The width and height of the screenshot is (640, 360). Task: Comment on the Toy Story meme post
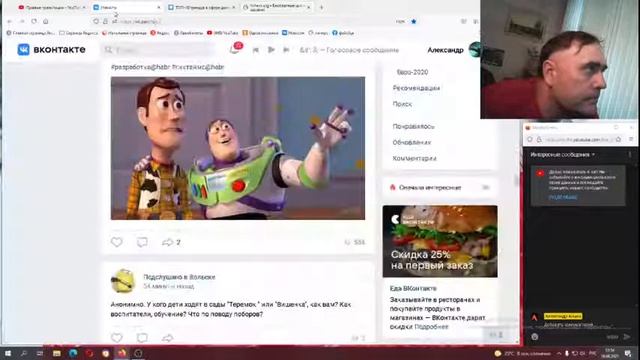click(142, 242)
